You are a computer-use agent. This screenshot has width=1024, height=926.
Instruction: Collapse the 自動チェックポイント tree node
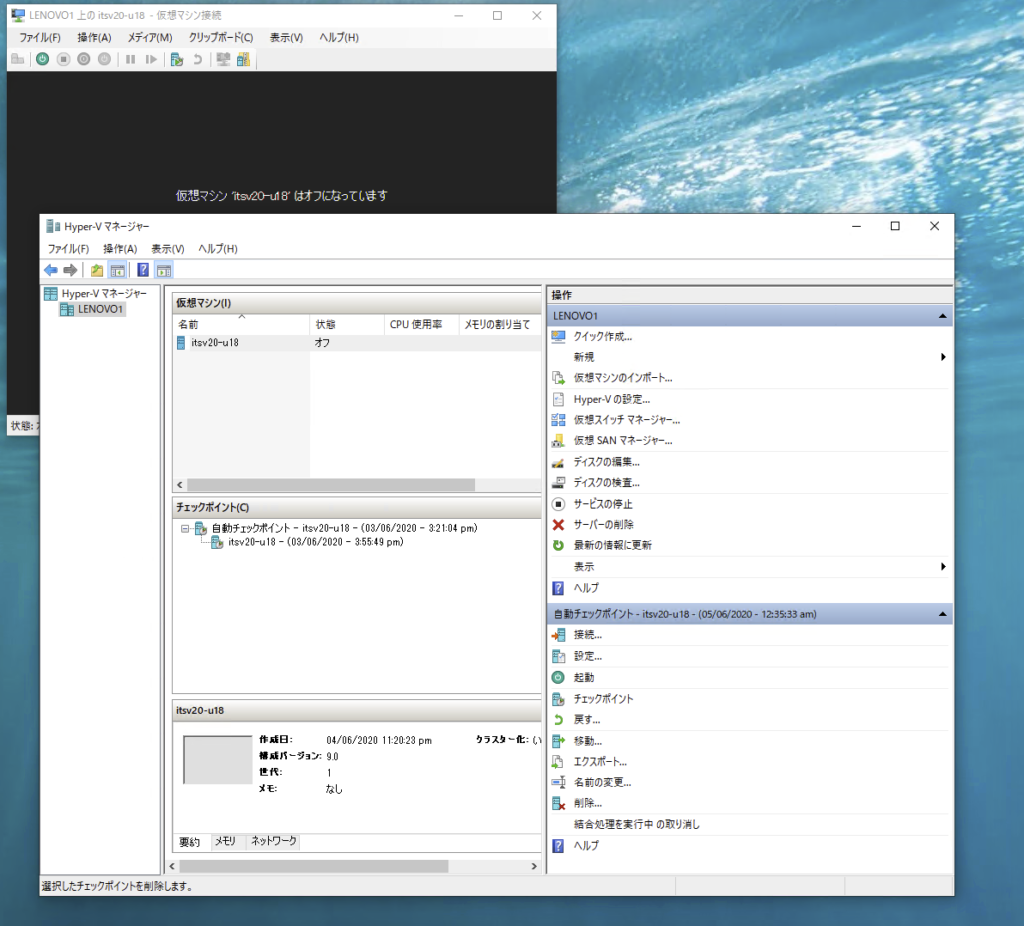[185, 528]
